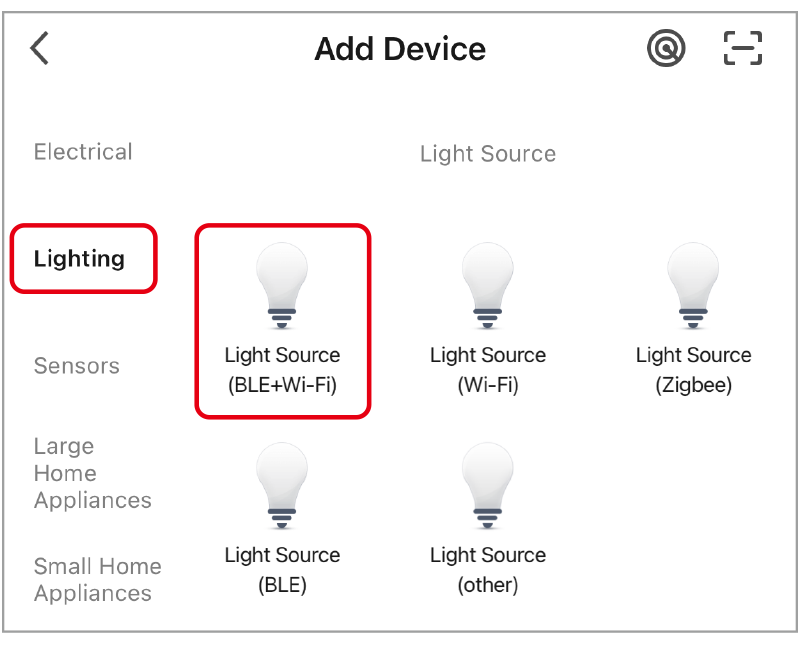Select the Light Source (BLE) bulb icon
Screen dimensions: 800x660
pyautogui.click(x=282, y=485)
